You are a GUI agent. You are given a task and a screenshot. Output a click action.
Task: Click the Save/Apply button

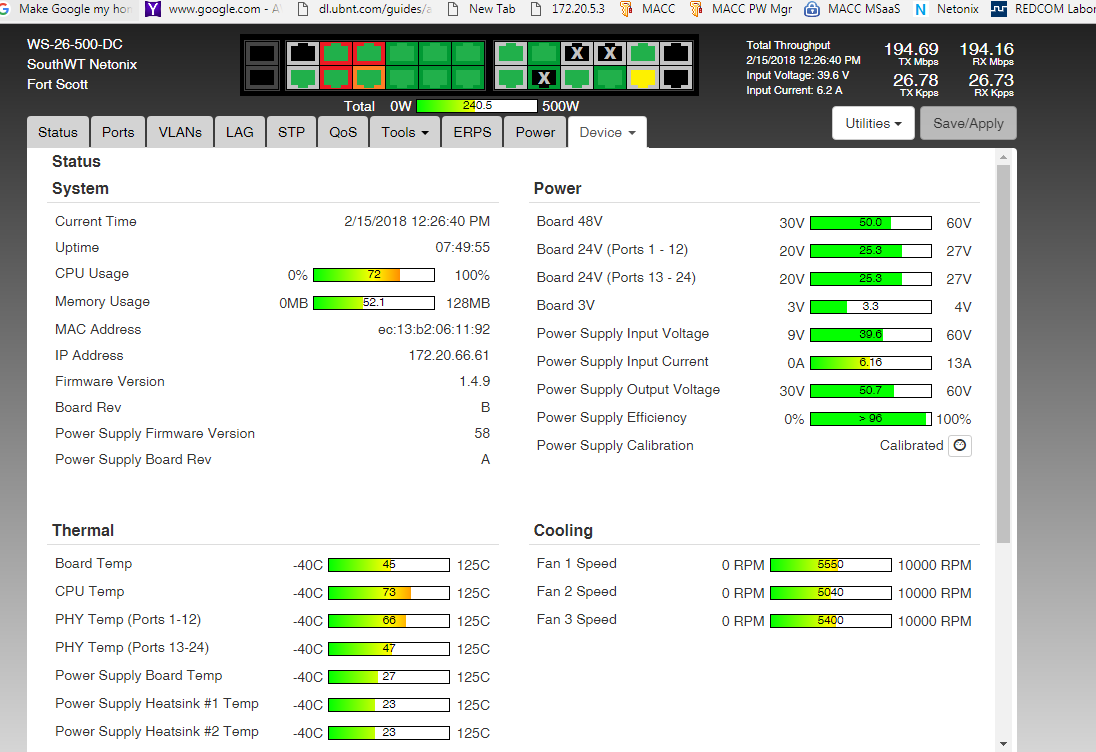coord(968,123)
